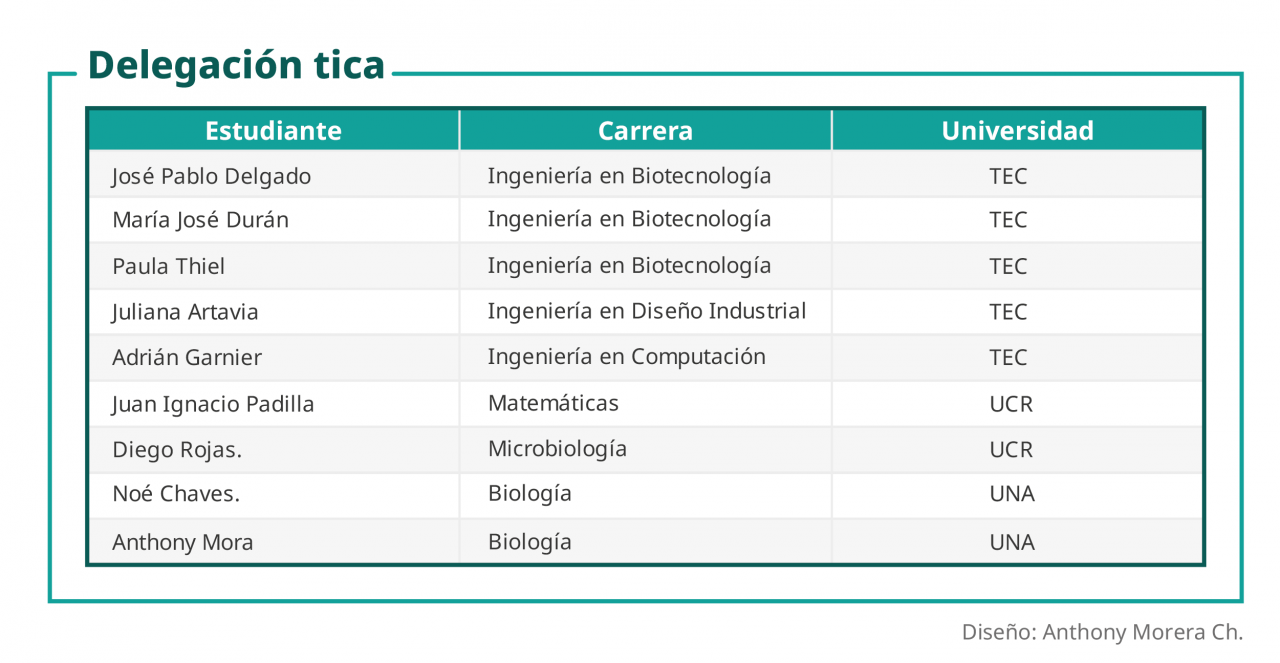The width and height of the screenshot is (1280, 663).
Task: Click the UCR cell for Diego Rojas
Action: pos(1010,450)
